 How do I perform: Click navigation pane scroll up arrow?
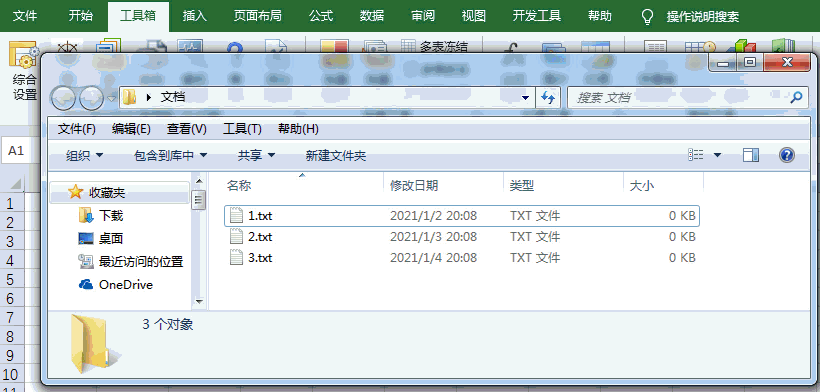(199, 181)
